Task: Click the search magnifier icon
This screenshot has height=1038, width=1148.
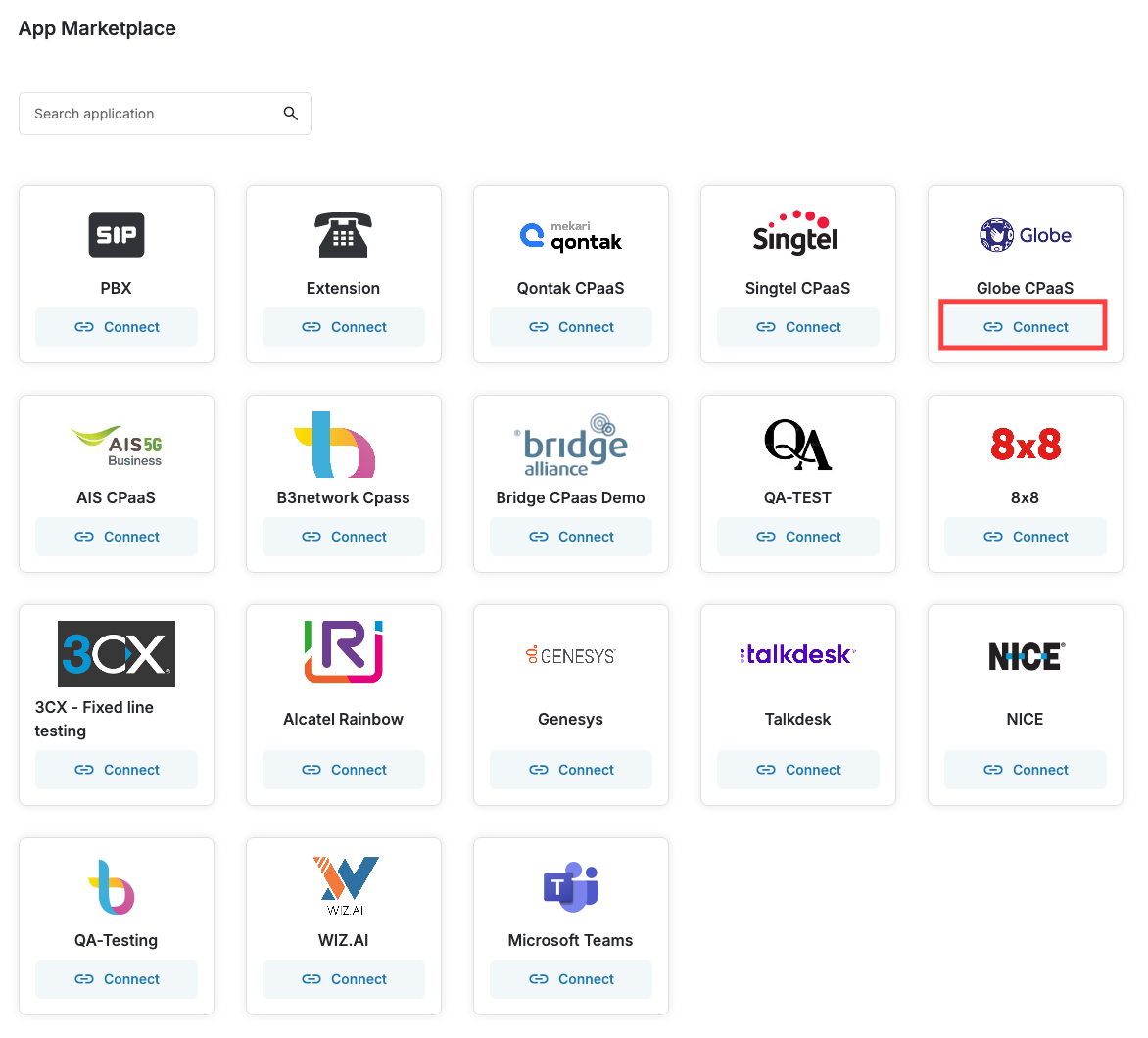Action: coord(291,114)
